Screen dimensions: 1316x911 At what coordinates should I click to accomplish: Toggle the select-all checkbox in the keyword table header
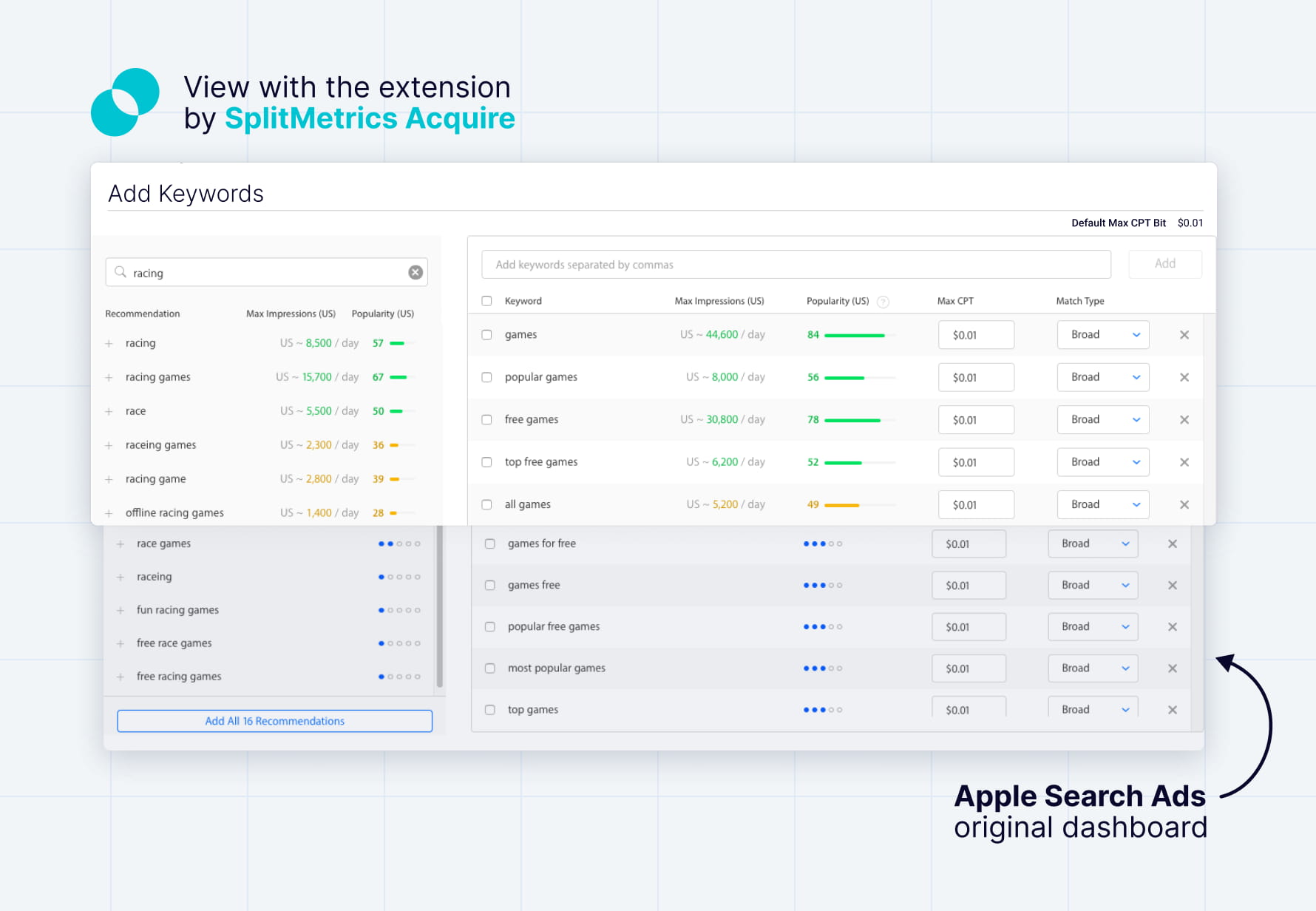click(486, 301)
